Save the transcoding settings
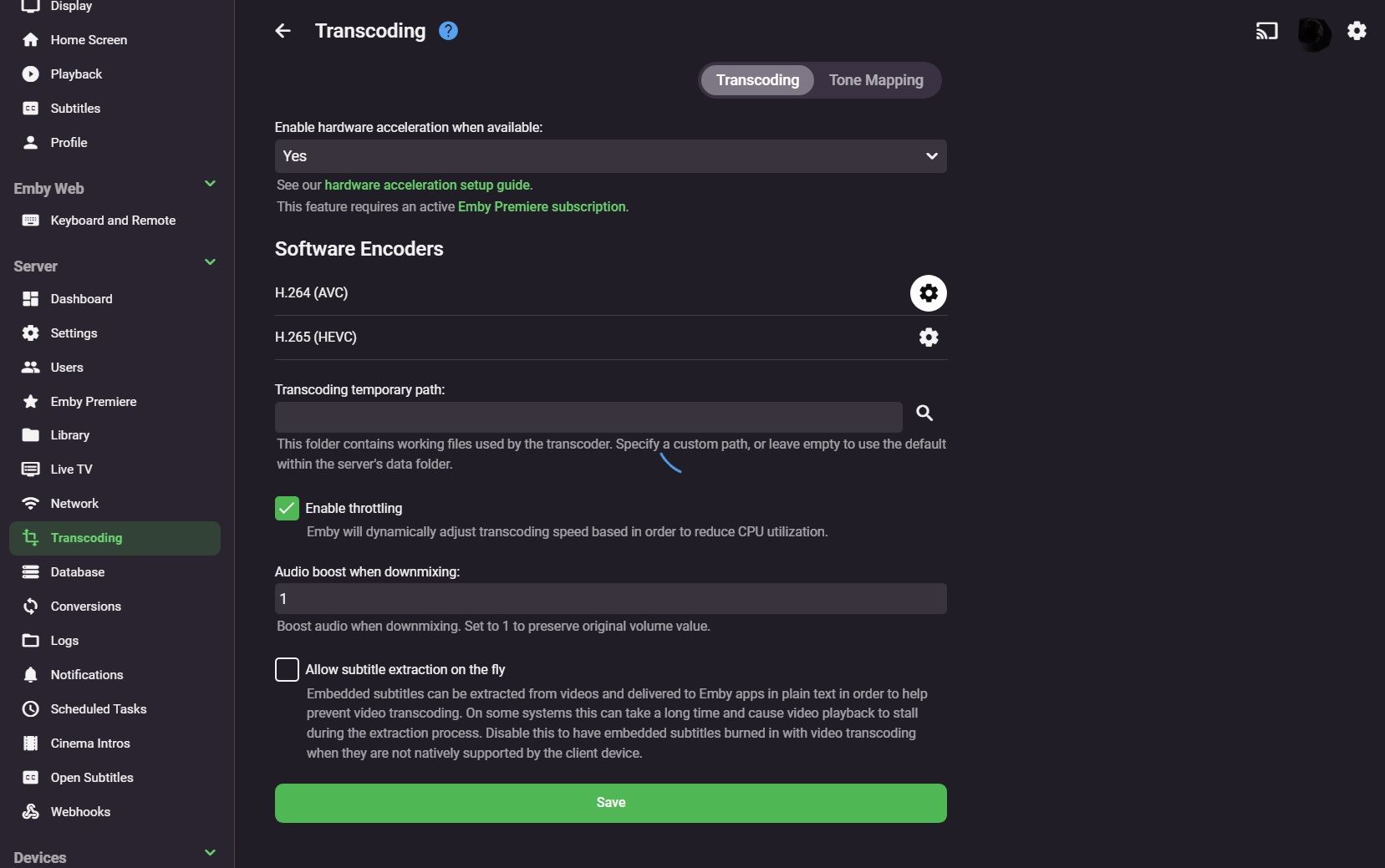1385x868 pixels. 610,803
